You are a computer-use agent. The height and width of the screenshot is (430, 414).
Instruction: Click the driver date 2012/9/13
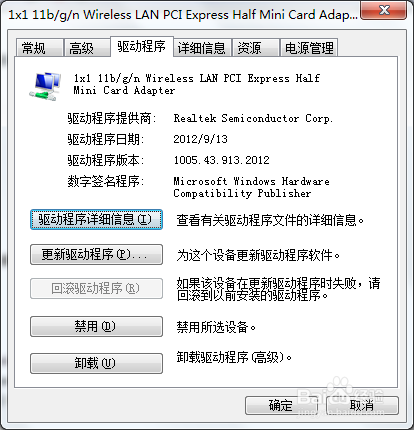[x=200, y=139]
